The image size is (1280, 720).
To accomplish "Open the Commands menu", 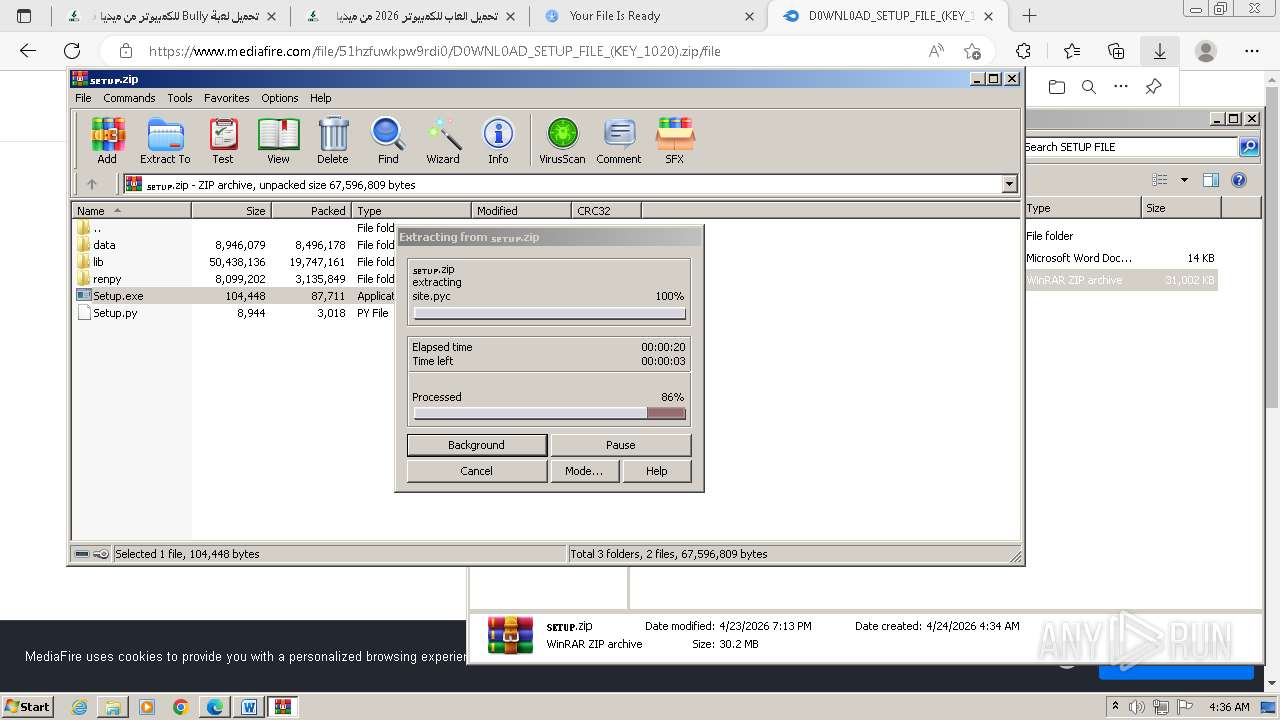I will coord(129,98).
